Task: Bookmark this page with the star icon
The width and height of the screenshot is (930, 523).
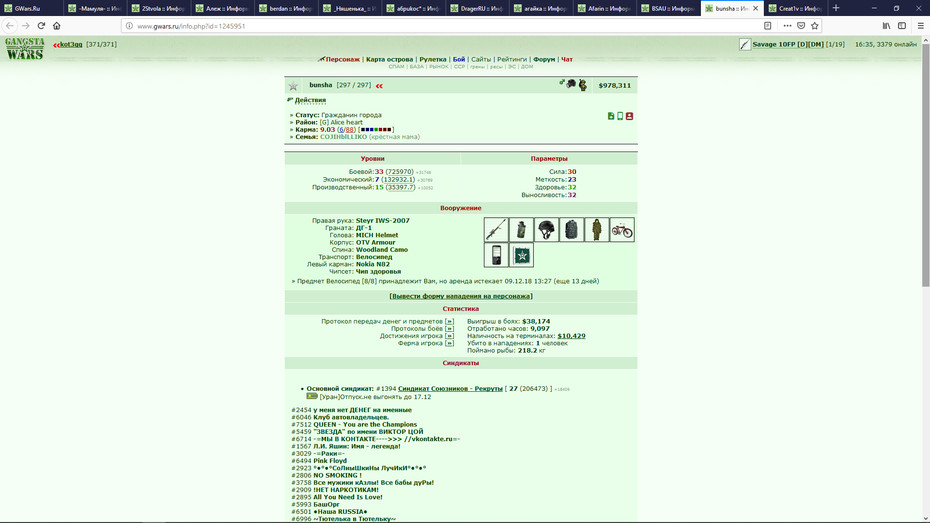Action: point(814,25)
